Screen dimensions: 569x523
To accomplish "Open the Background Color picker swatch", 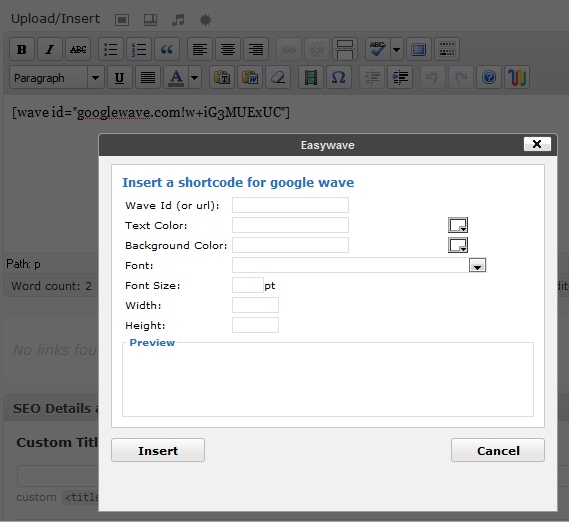I will click(458, 245).
